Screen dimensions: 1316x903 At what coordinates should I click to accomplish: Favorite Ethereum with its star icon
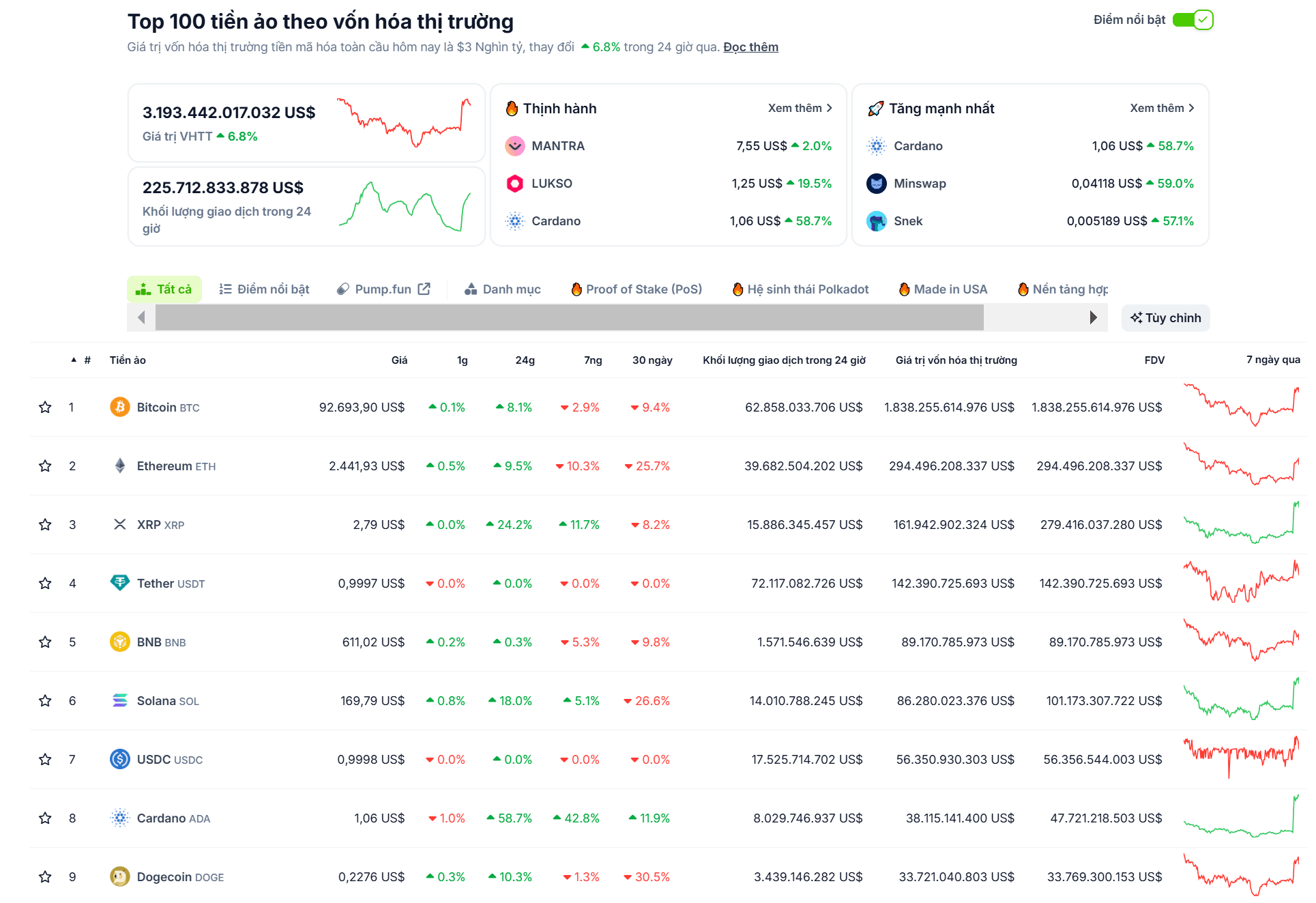pos(45,466)
